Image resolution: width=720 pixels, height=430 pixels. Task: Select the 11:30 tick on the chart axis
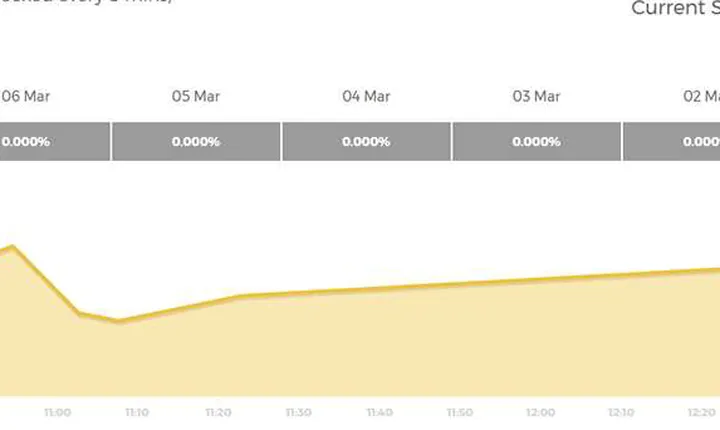pos(298,413)
